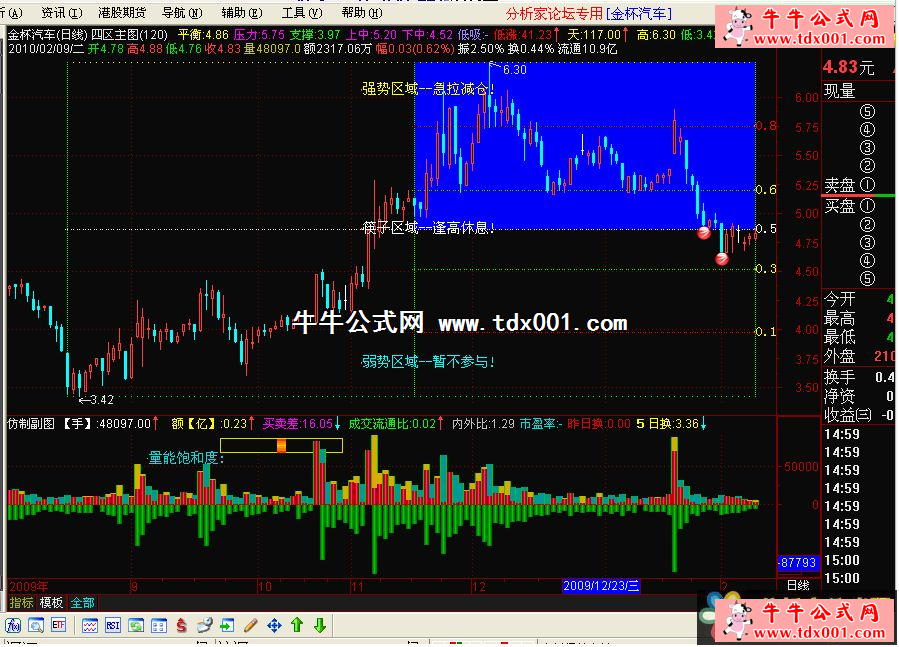This screenshot has width=899, height=647.
Task: Click the grey user/service icon
Action: tap(205, 625)
